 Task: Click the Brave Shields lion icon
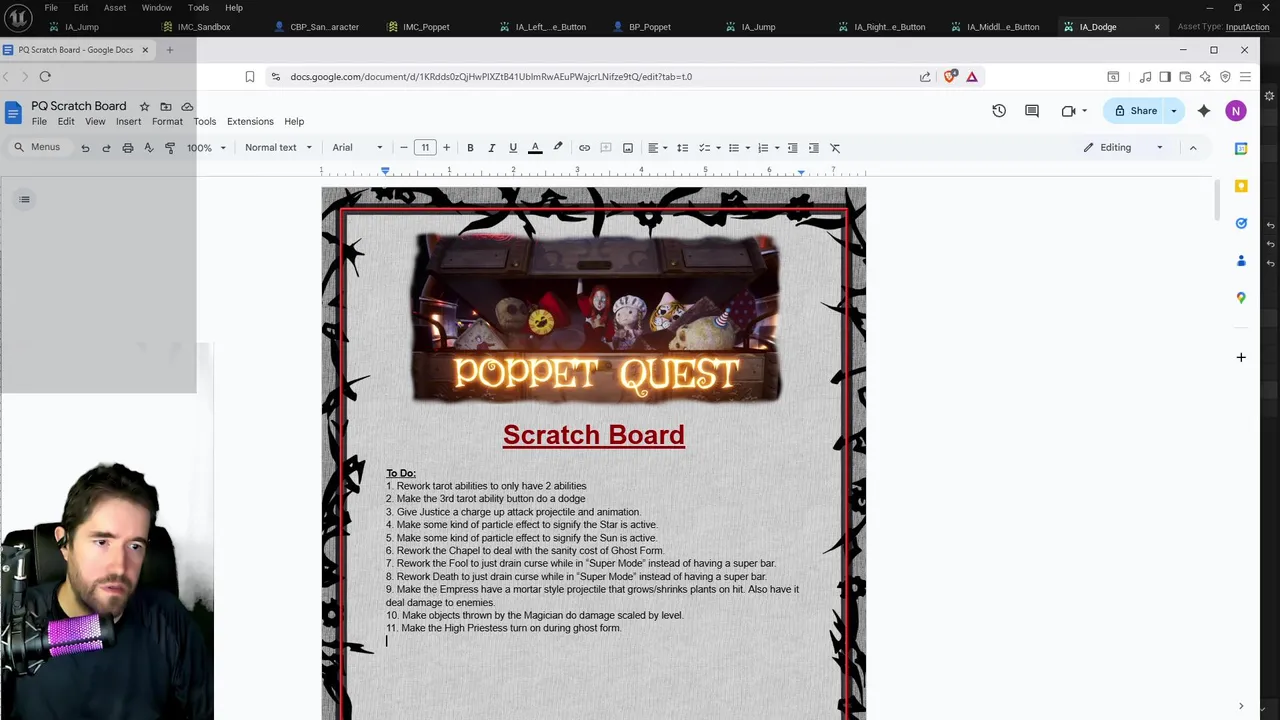950,76
